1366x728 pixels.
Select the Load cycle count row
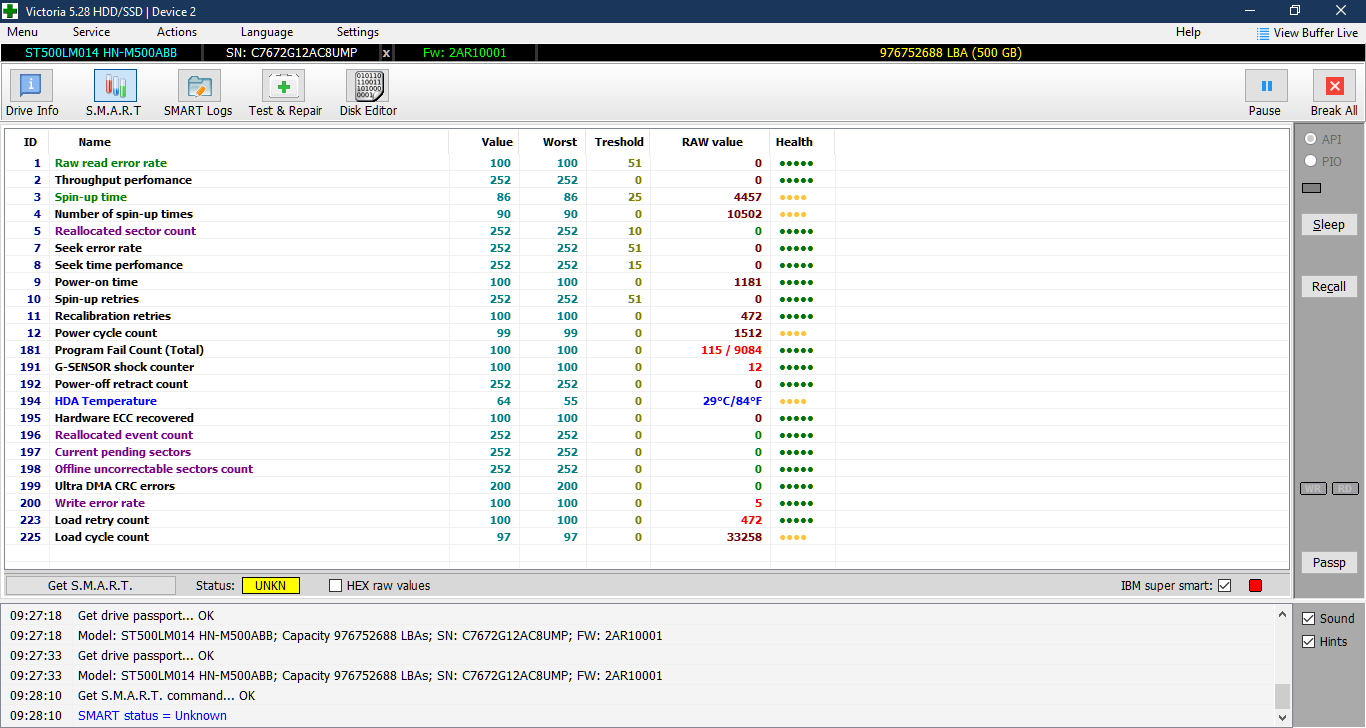646,537
